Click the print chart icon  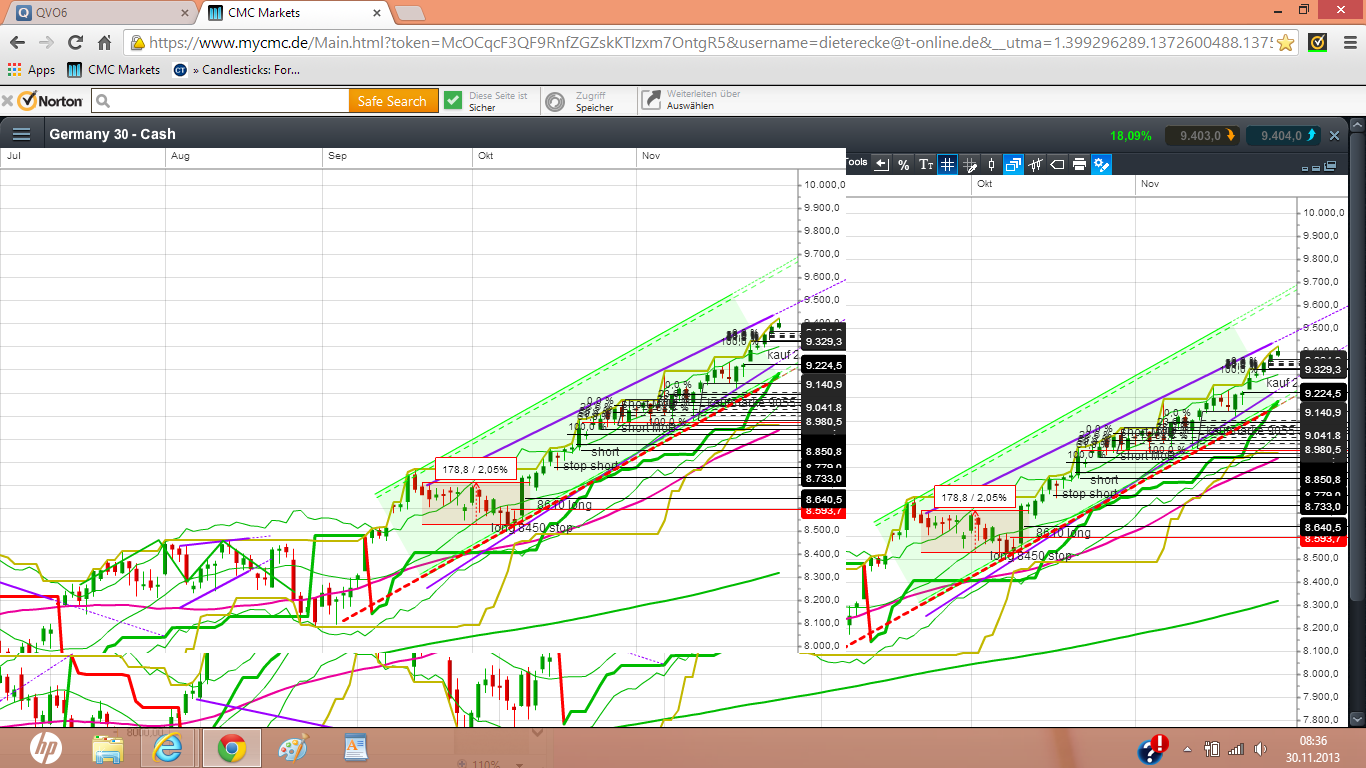[x=1079, y=164]
